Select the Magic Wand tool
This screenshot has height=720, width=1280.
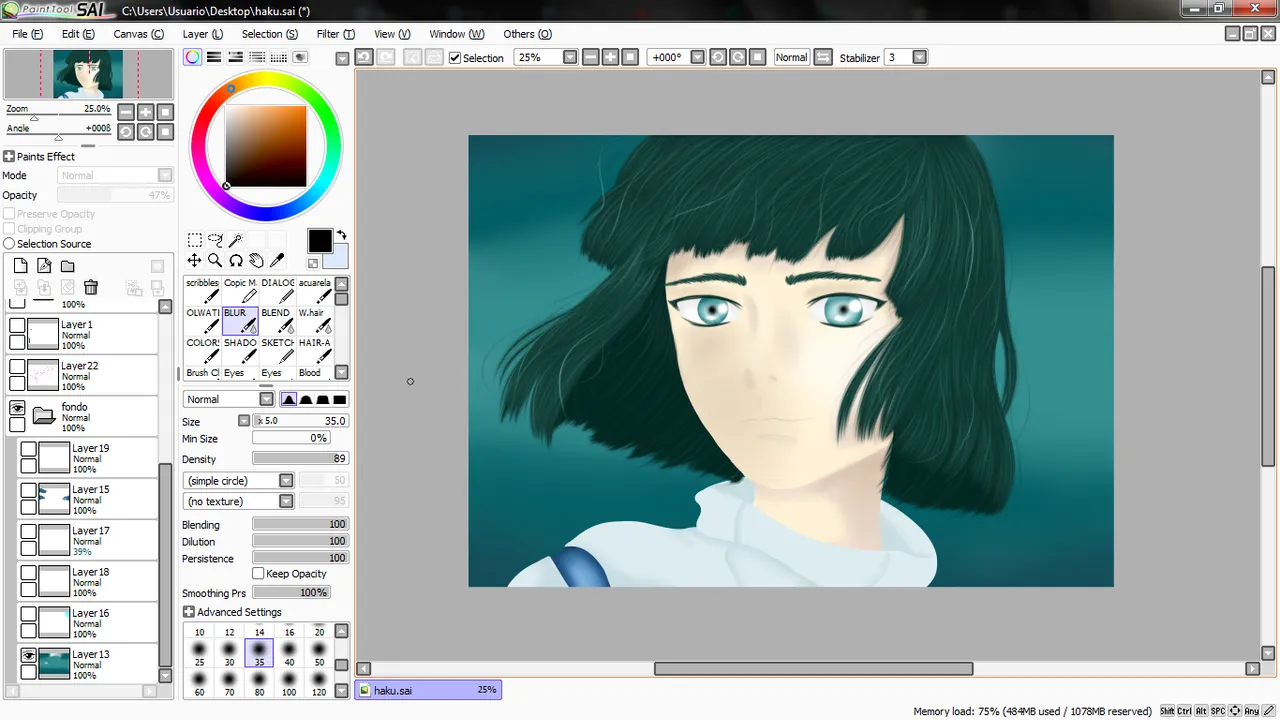click(x=236, y=240)
